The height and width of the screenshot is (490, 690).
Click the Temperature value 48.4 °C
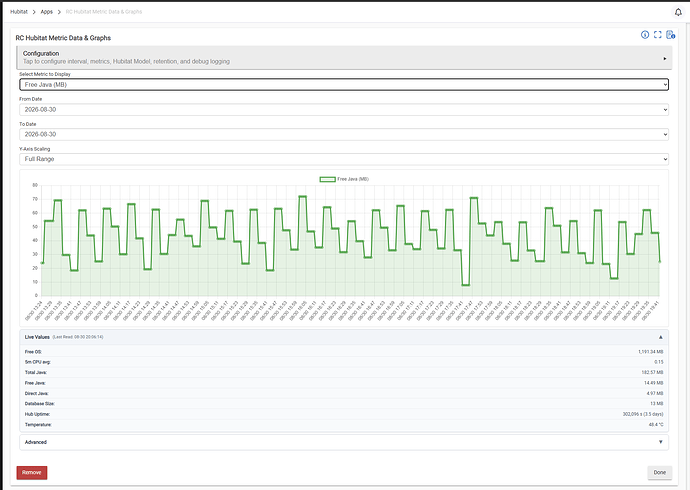(x=656, y=425)
